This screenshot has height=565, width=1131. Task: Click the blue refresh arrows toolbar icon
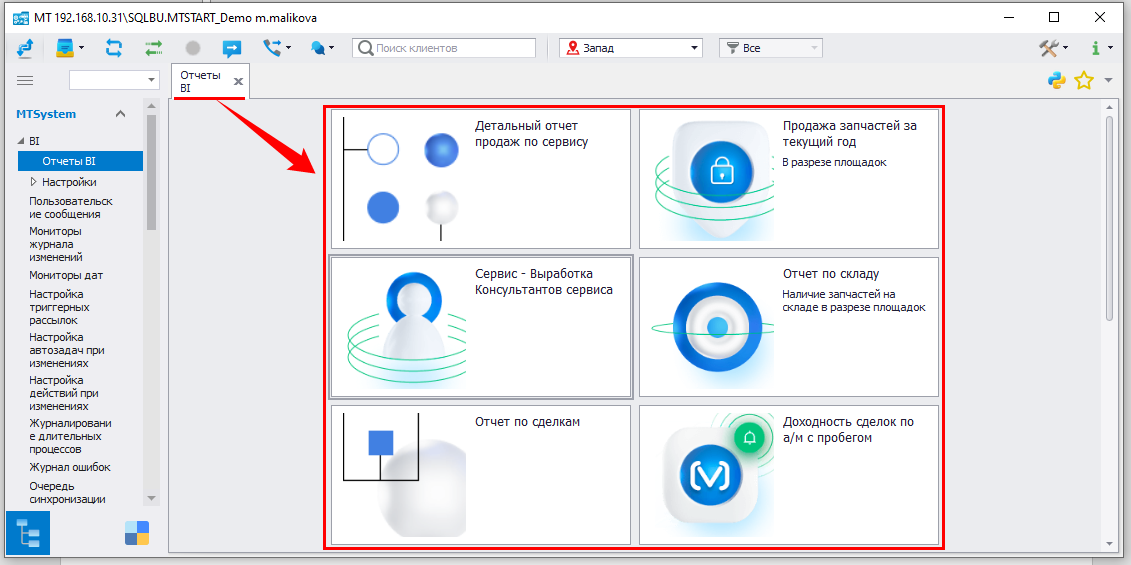tap(113, 48)
